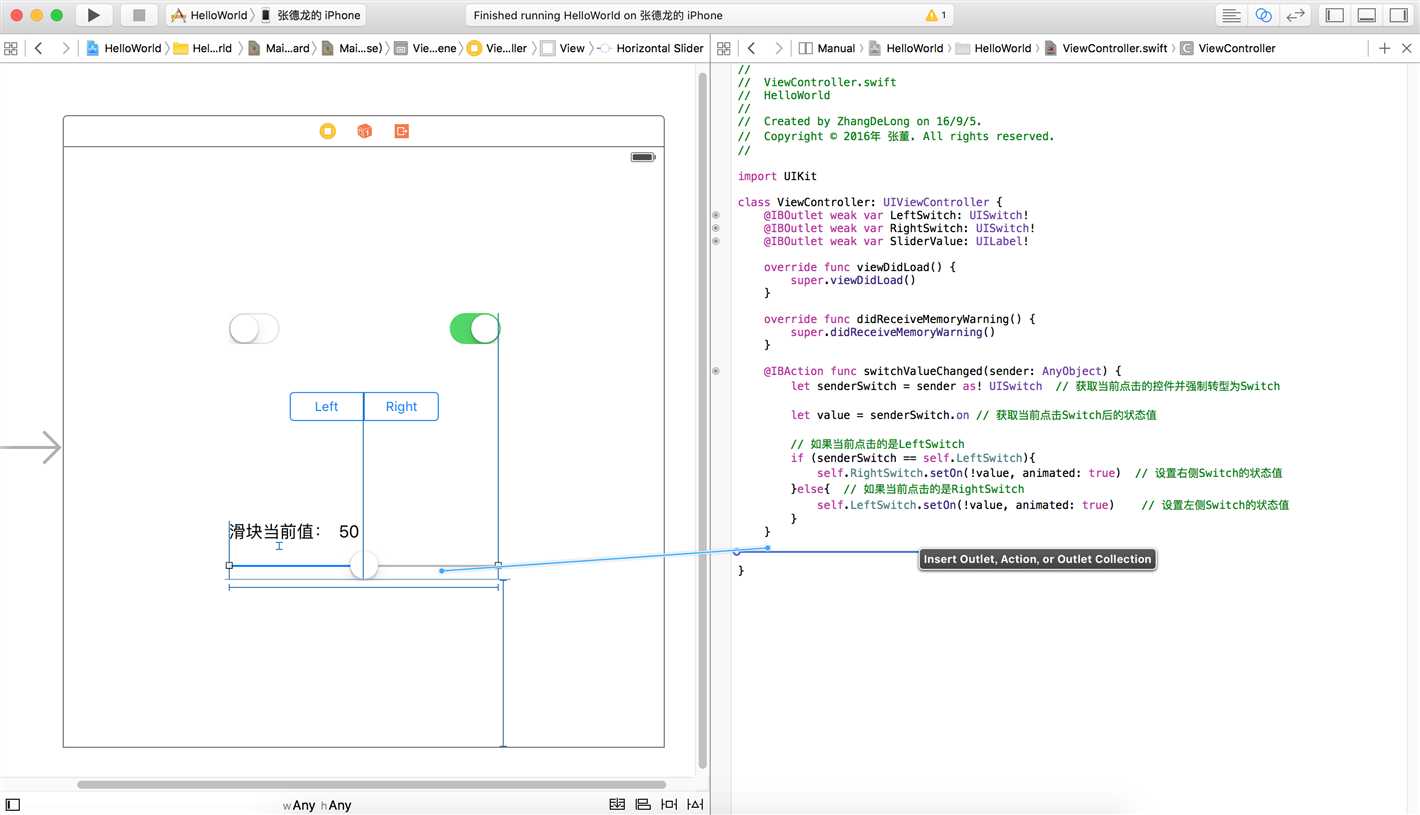Open the Resolve Auto Layout Issues button
The height and width of the screenshot is (815, 1420).
(695, 805)
